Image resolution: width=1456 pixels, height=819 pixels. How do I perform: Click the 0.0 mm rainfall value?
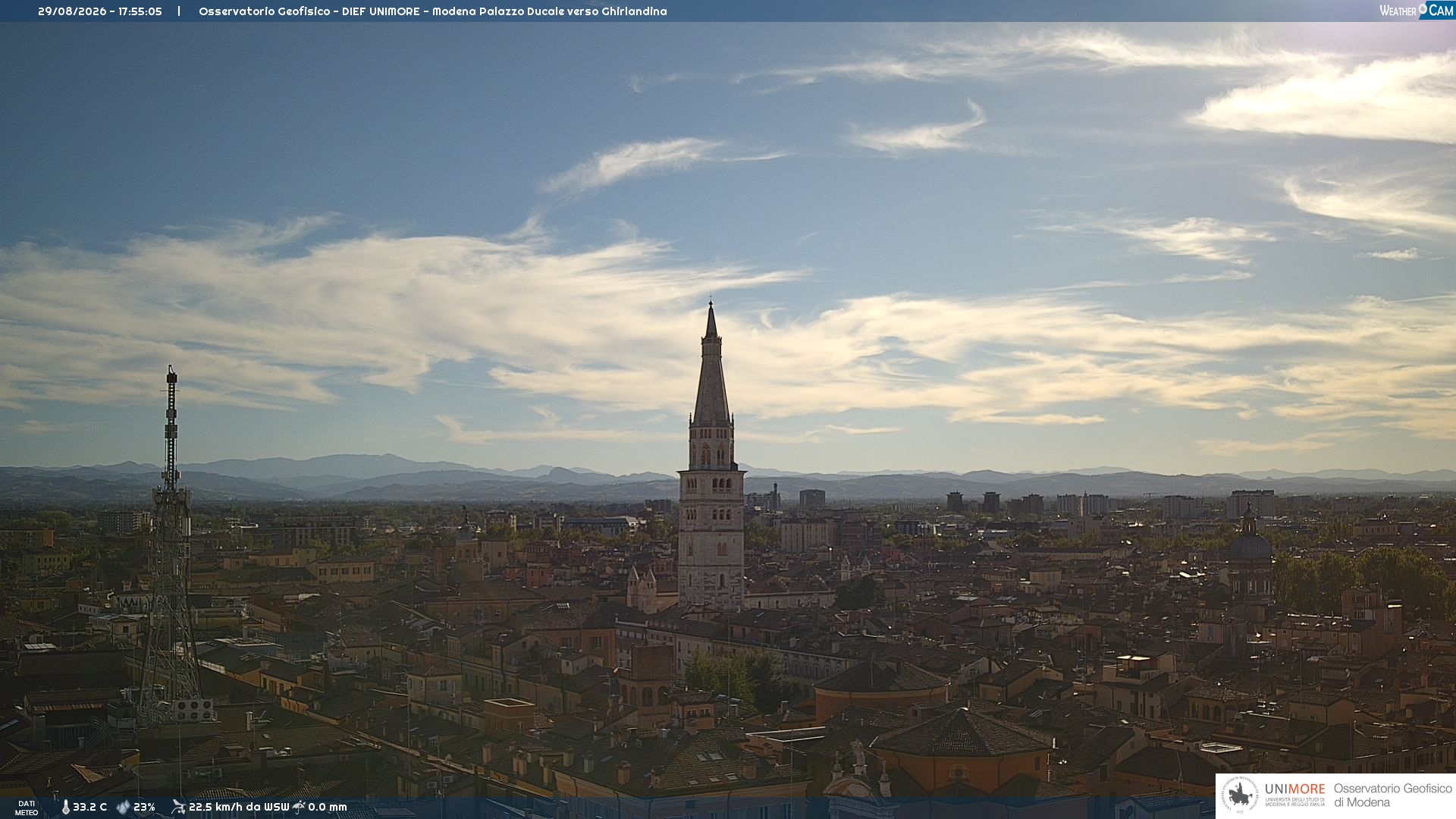coord(328,807)
